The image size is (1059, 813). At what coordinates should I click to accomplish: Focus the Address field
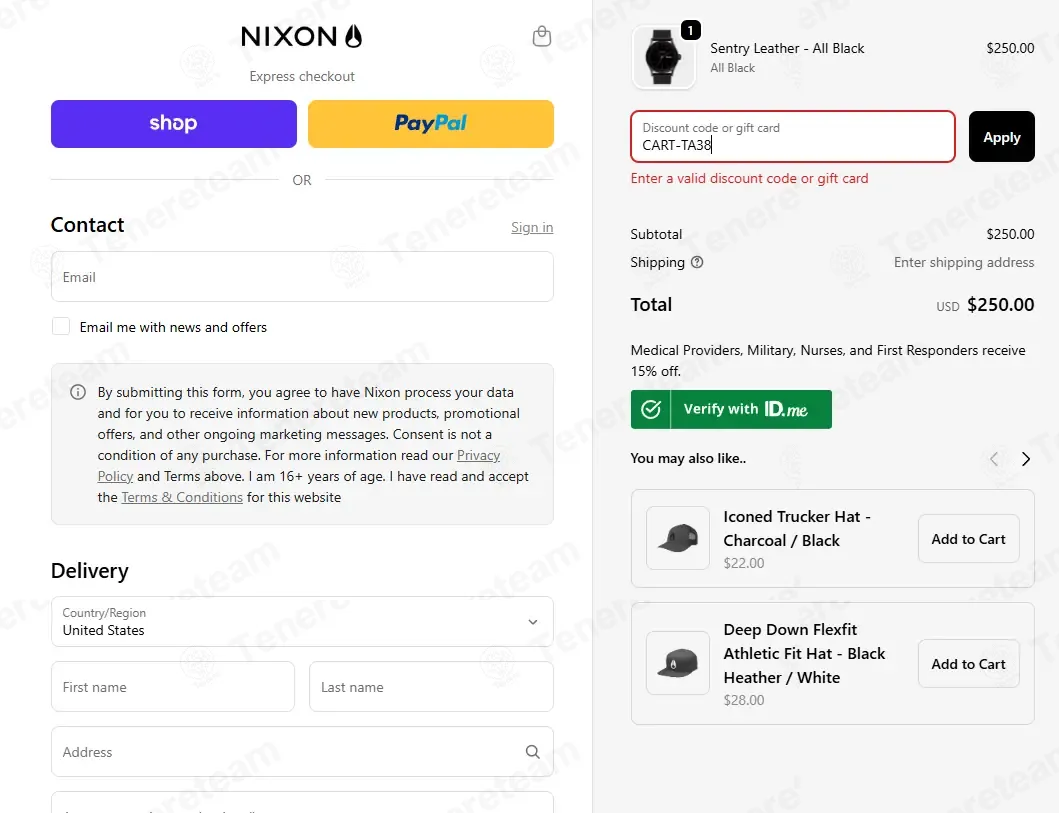(302, 752)
